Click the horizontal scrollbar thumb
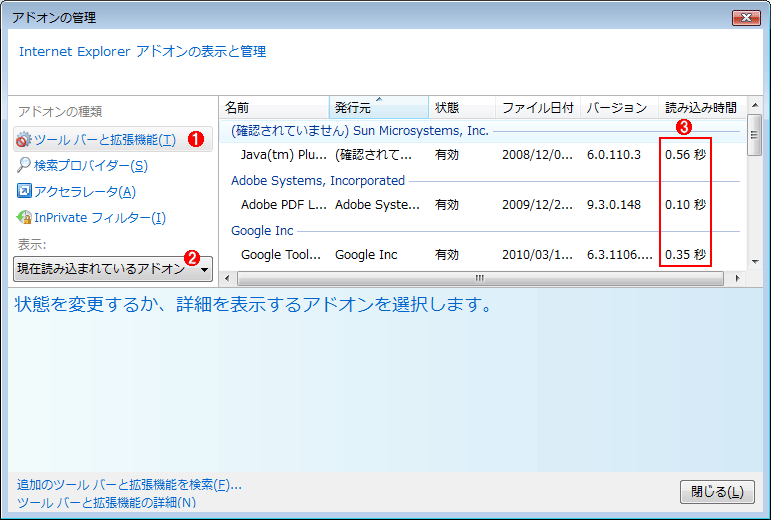The image size is (771, 520). 480,278
